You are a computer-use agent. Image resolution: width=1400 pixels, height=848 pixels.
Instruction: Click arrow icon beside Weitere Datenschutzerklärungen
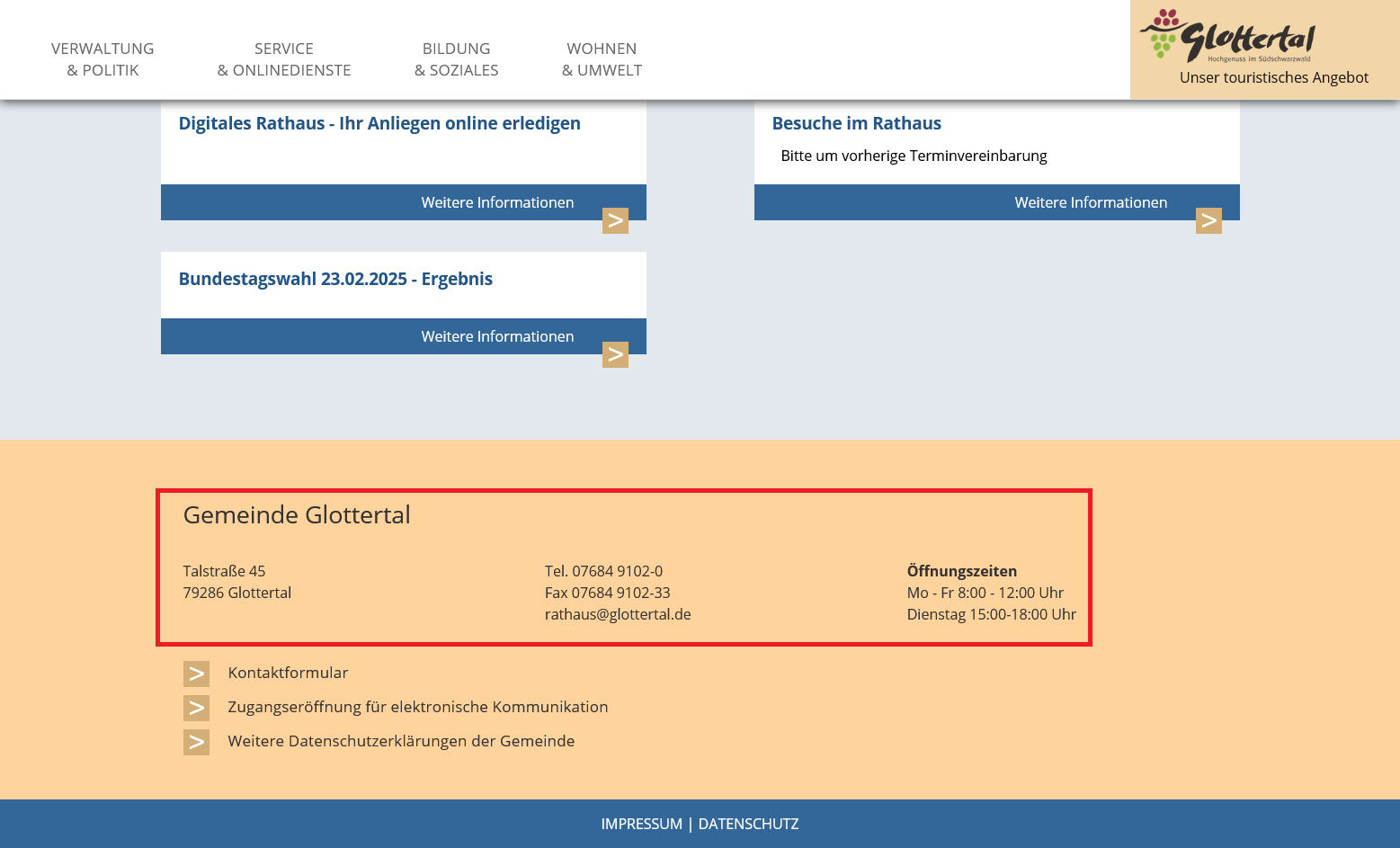(x=196, y=742)
